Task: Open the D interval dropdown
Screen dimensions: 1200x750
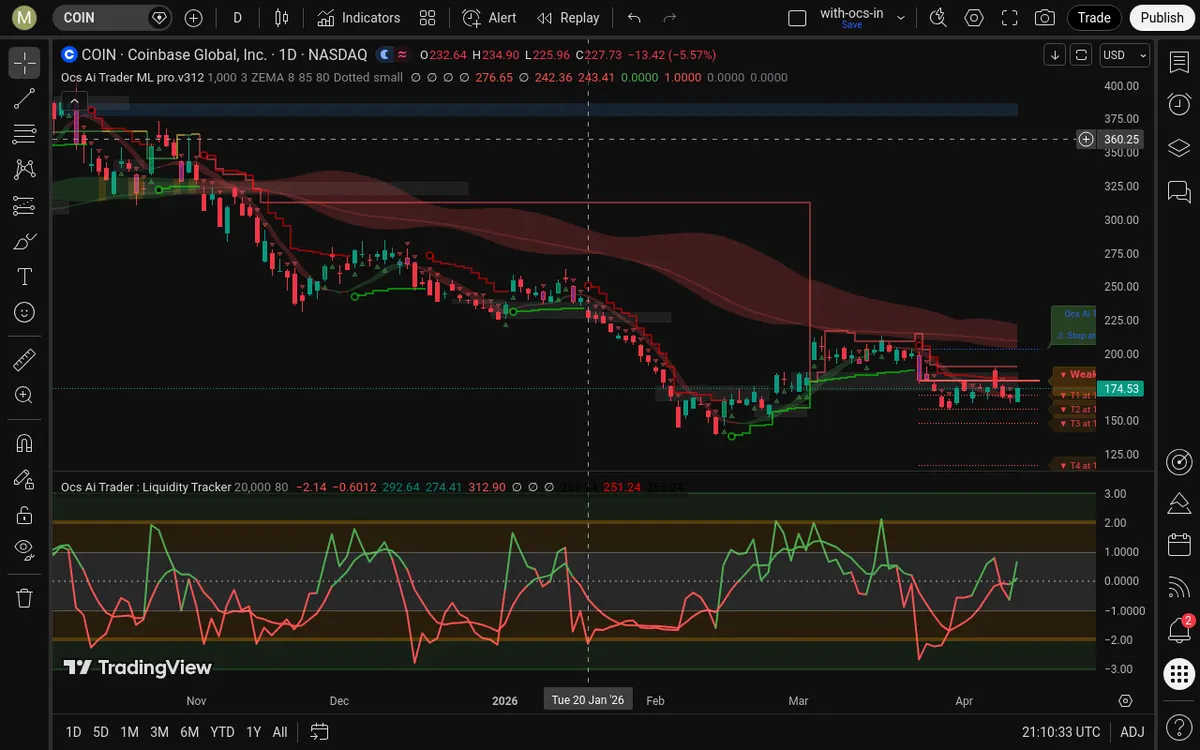Action: tap(237, 18)
